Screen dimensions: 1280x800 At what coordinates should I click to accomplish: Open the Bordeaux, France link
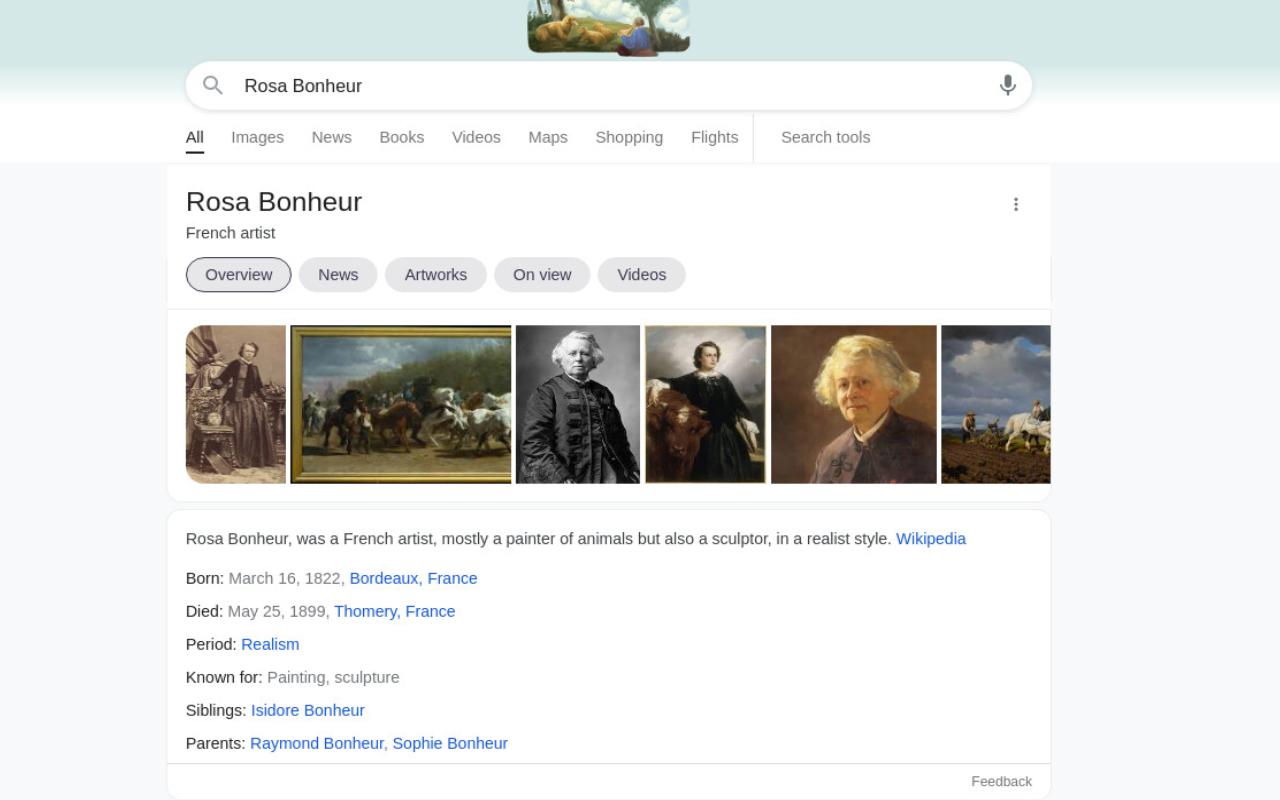point(413,578)
